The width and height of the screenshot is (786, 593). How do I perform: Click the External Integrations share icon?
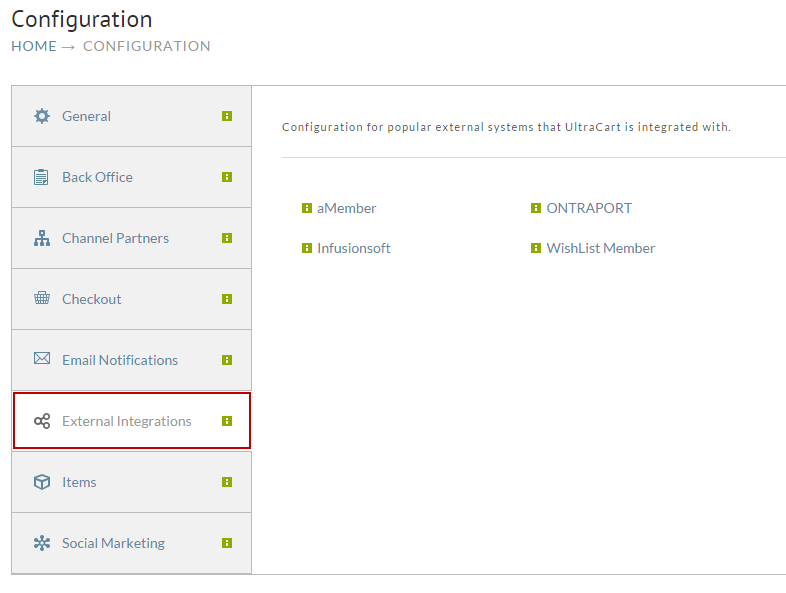pyautogui.click(x=42, y=421)
